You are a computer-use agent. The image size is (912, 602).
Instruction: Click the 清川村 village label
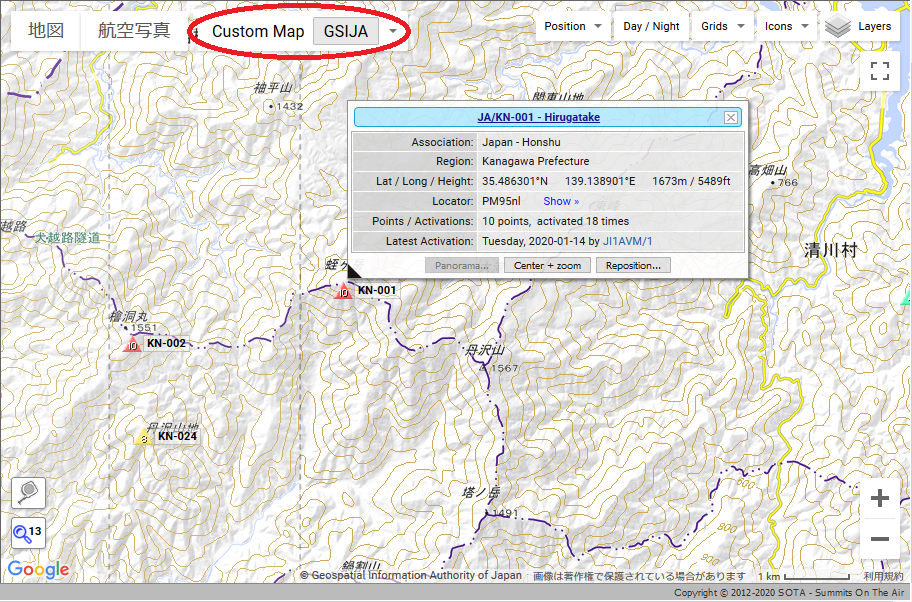pos(831,250)
